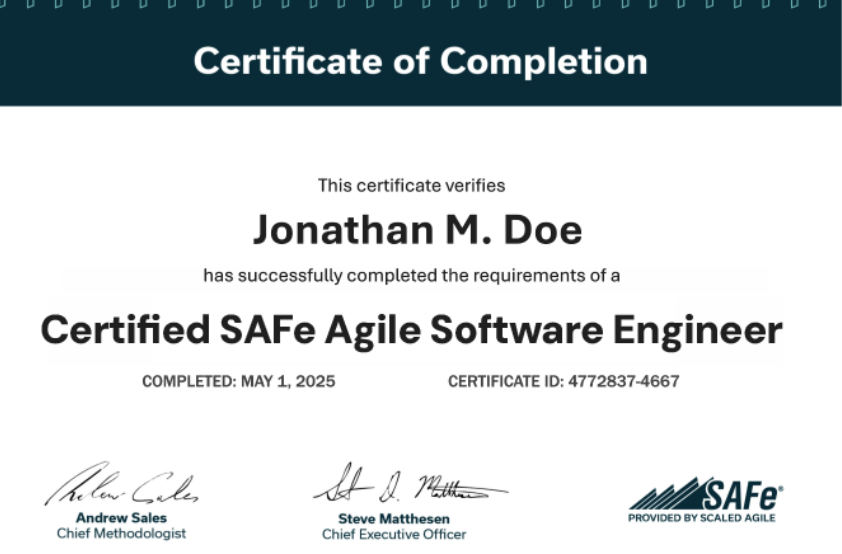Click Steve Matthesen handwritten signature
This screenshot has width=842, height=554.
[x=411, y=483]
